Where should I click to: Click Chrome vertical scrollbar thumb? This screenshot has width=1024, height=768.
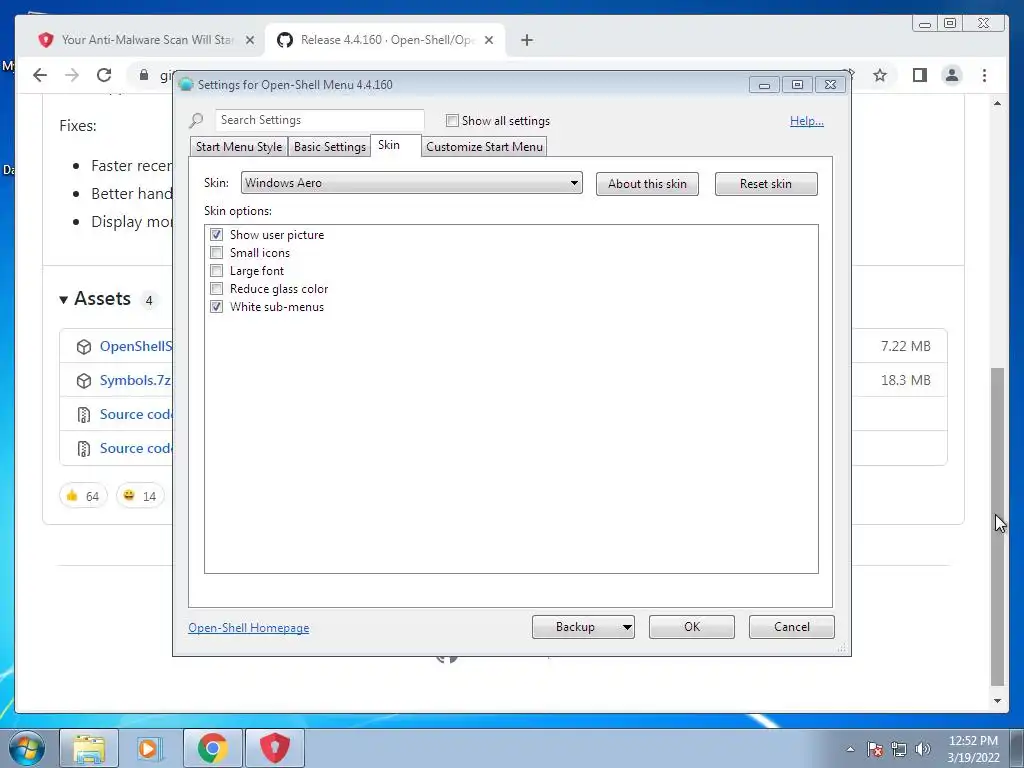997,527
